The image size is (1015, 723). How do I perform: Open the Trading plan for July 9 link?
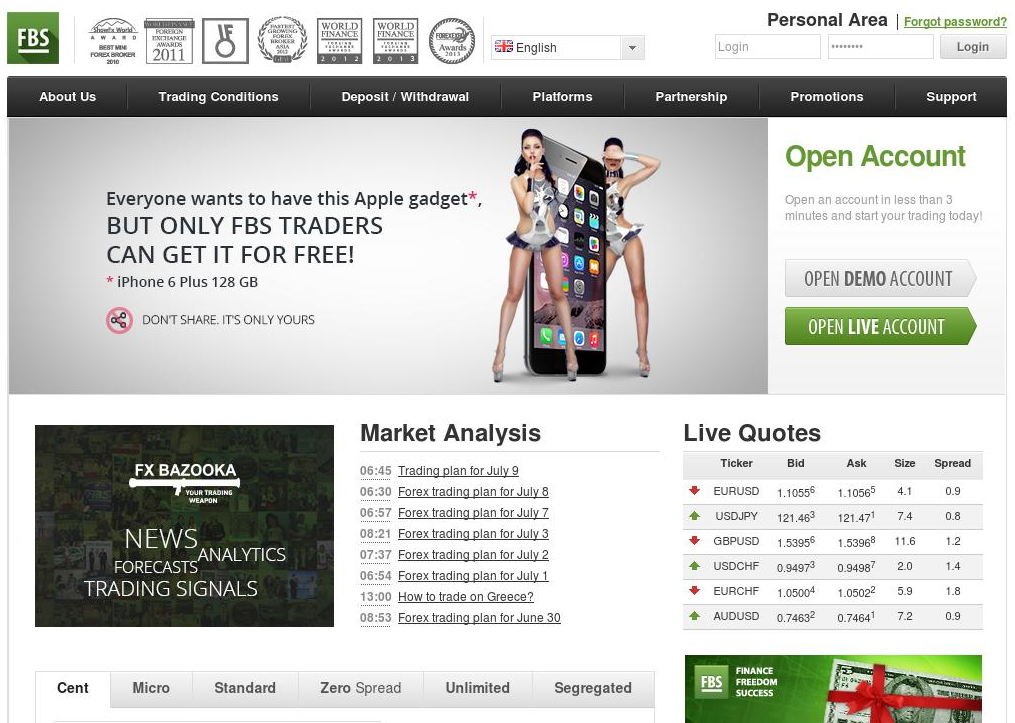click(458, 471)
